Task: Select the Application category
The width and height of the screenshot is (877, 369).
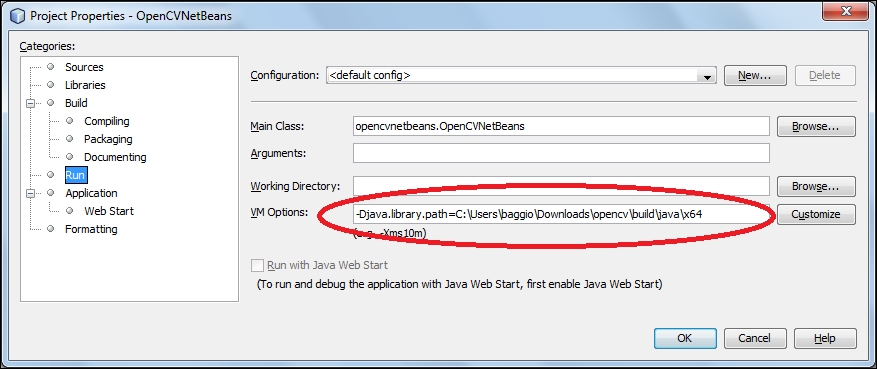Action: coord(91,193)
